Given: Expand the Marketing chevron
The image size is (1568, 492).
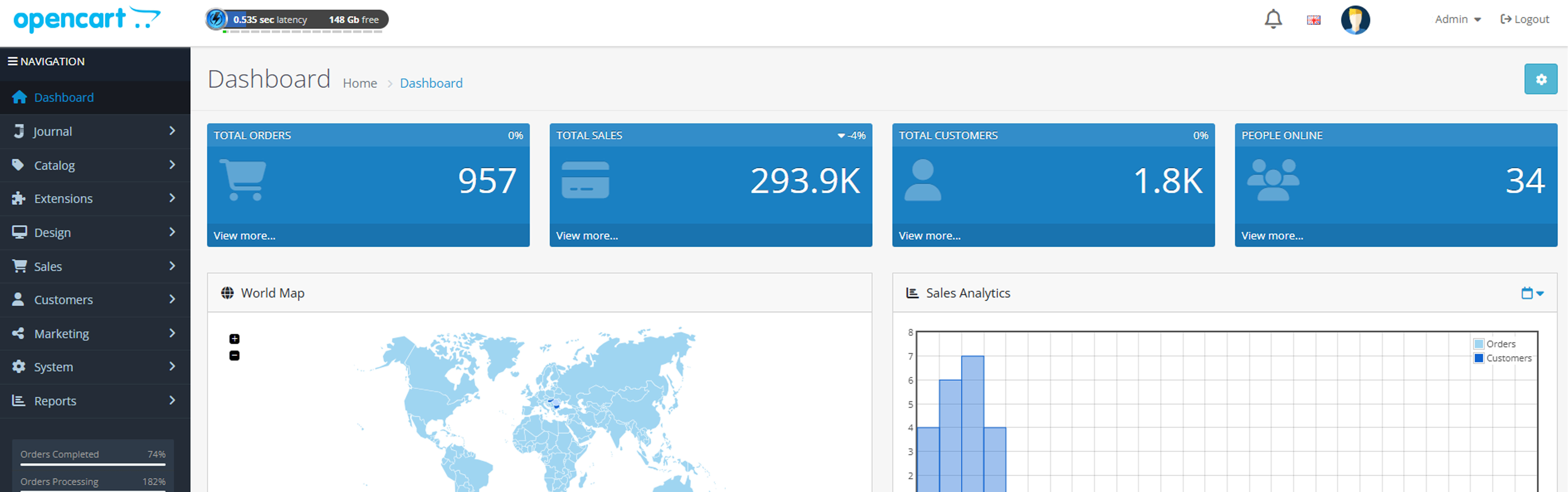Looking at the screenshot, I should coord(172,333).
